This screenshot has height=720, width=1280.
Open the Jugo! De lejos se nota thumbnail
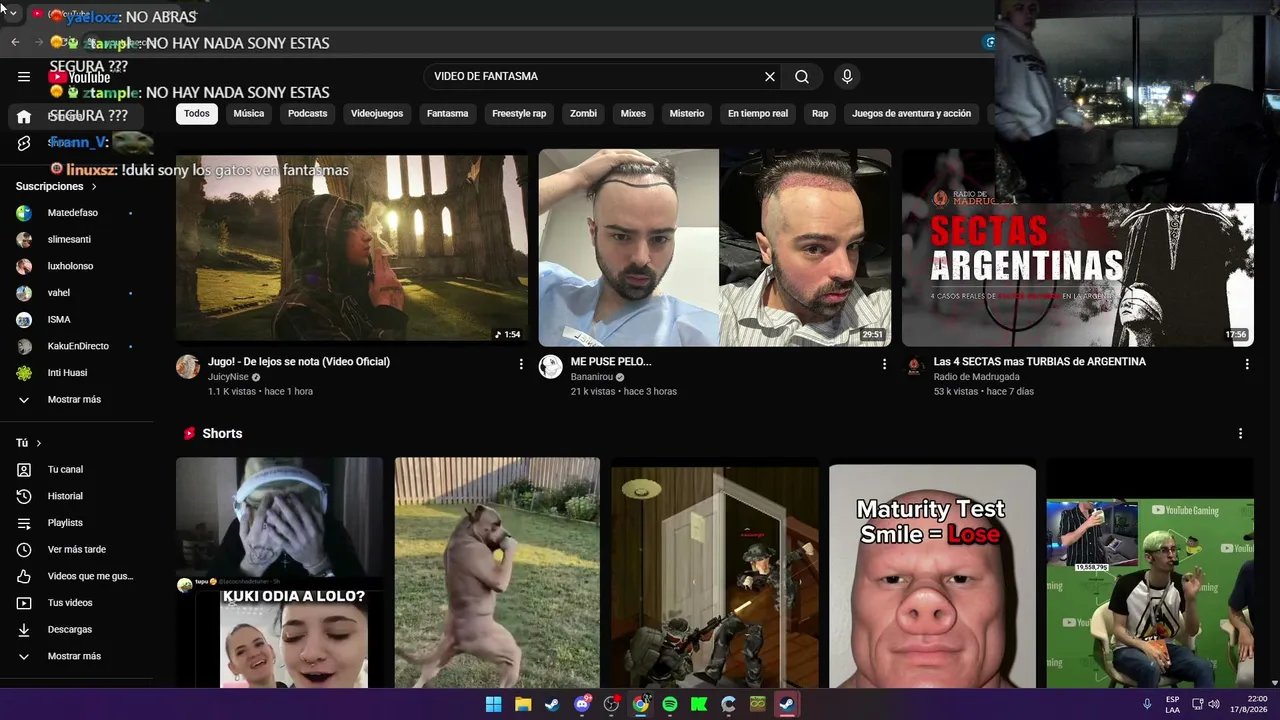pos(352,247)
